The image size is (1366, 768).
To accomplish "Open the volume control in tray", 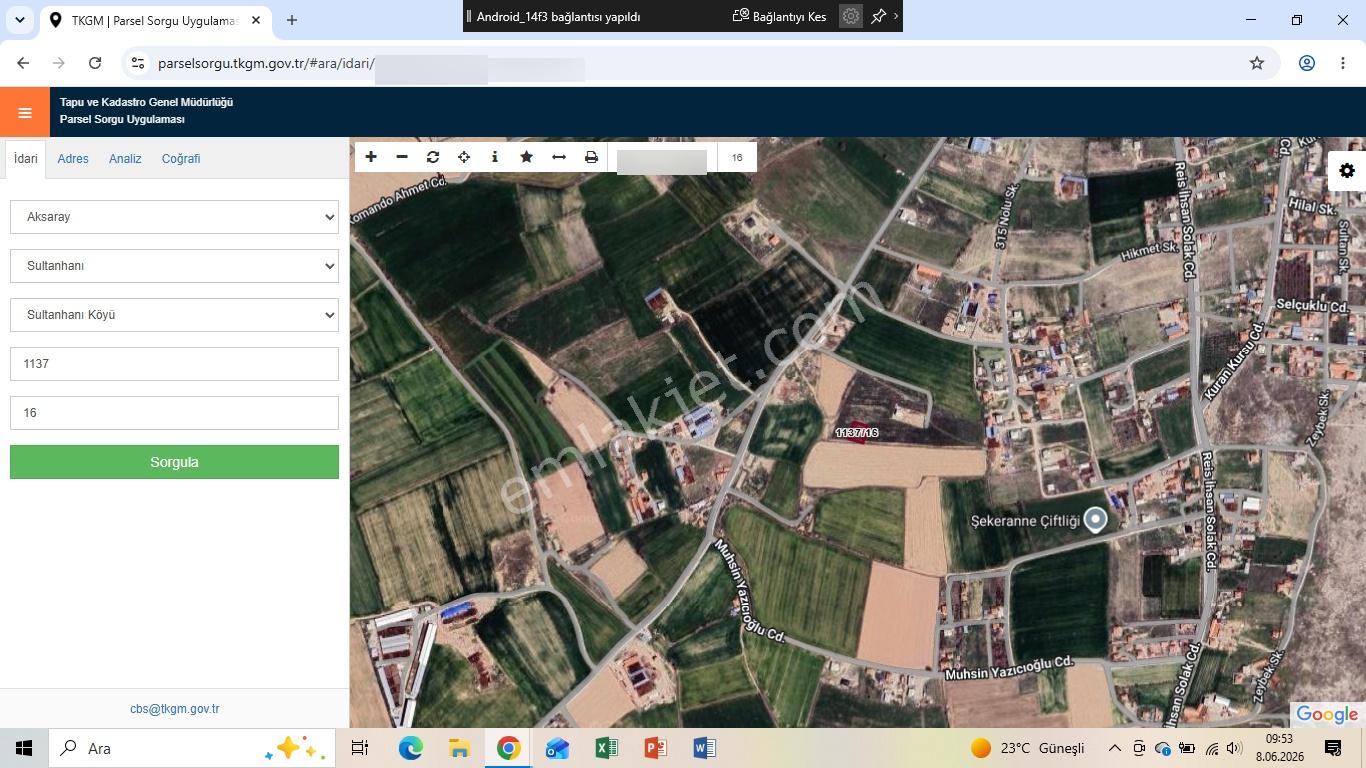I will click(1234, 748).
